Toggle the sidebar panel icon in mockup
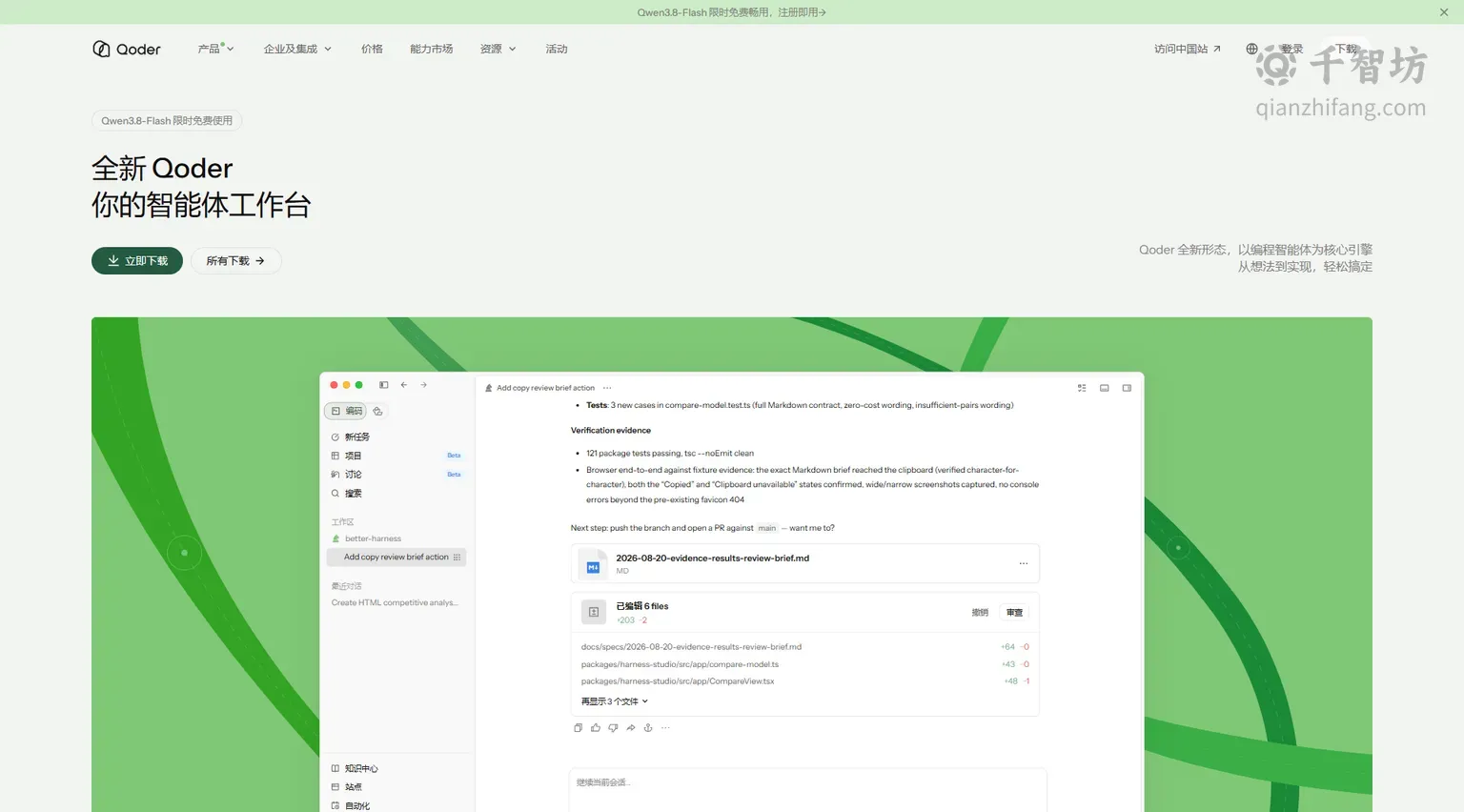 [383, 385]
